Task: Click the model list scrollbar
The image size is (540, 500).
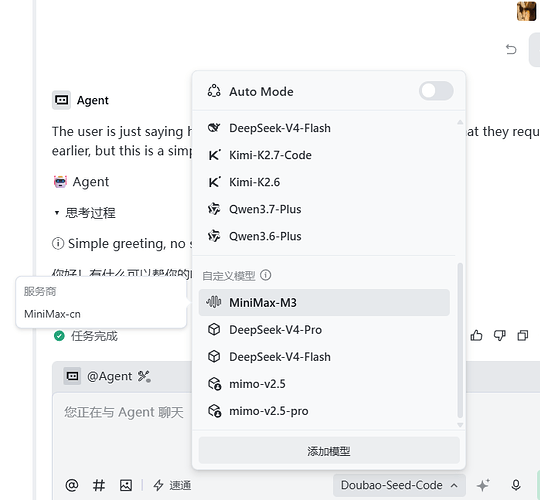Action: tap(460, 340)
